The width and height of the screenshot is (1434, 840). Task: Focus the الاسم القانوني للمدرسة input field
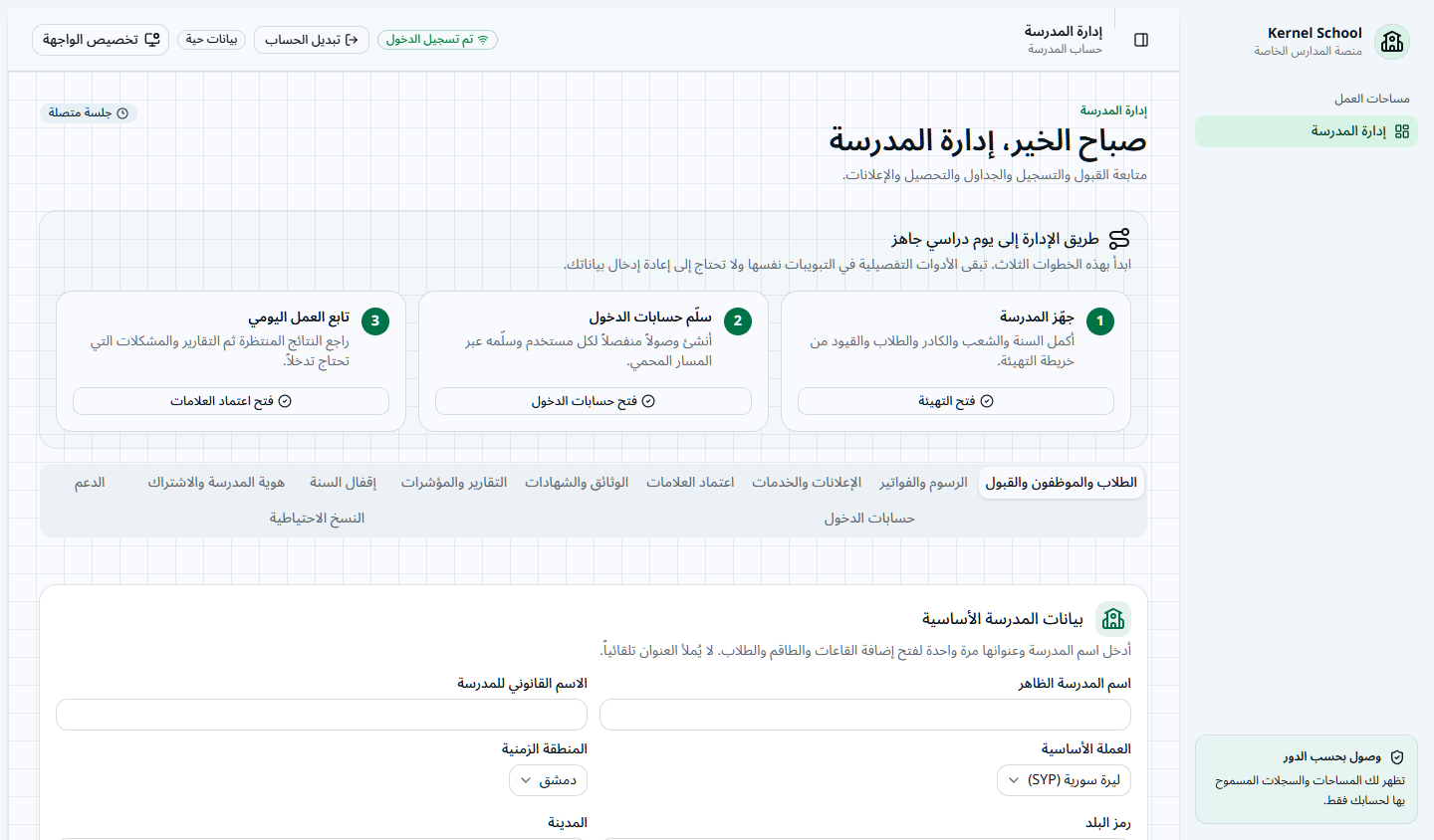coord(322,715)
